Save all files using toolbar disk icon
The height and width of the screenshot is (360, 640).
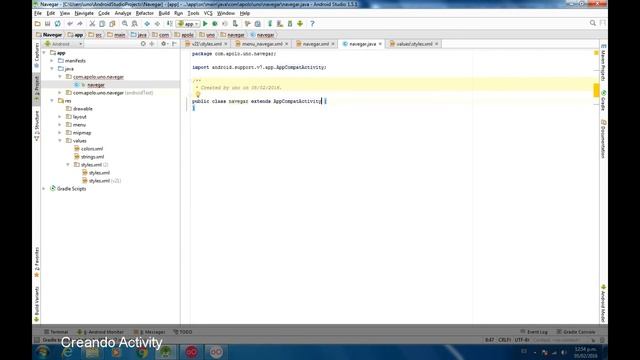click(x=47, y=24)
